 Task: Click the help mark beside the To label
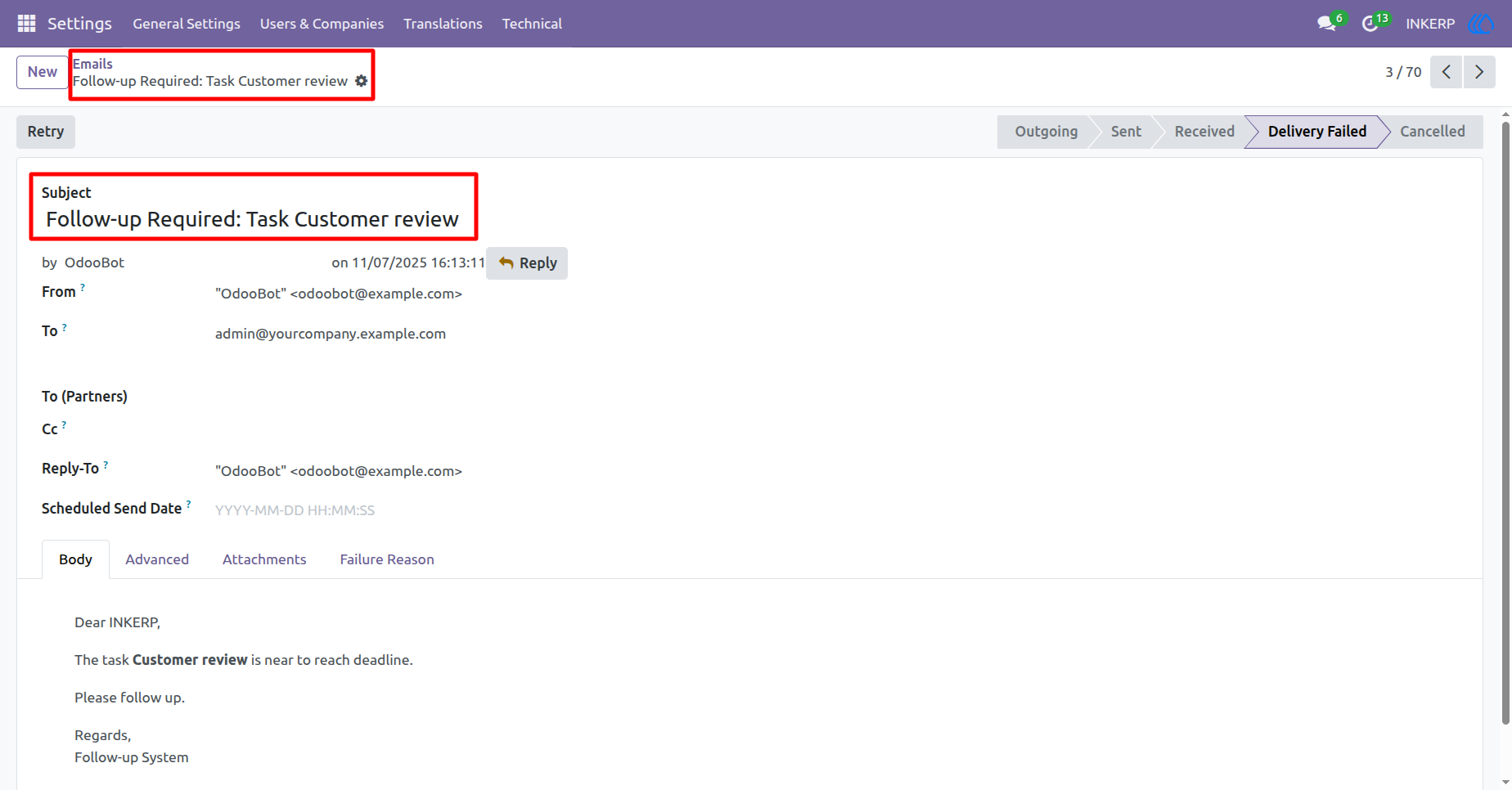click(x=64, y=327)
